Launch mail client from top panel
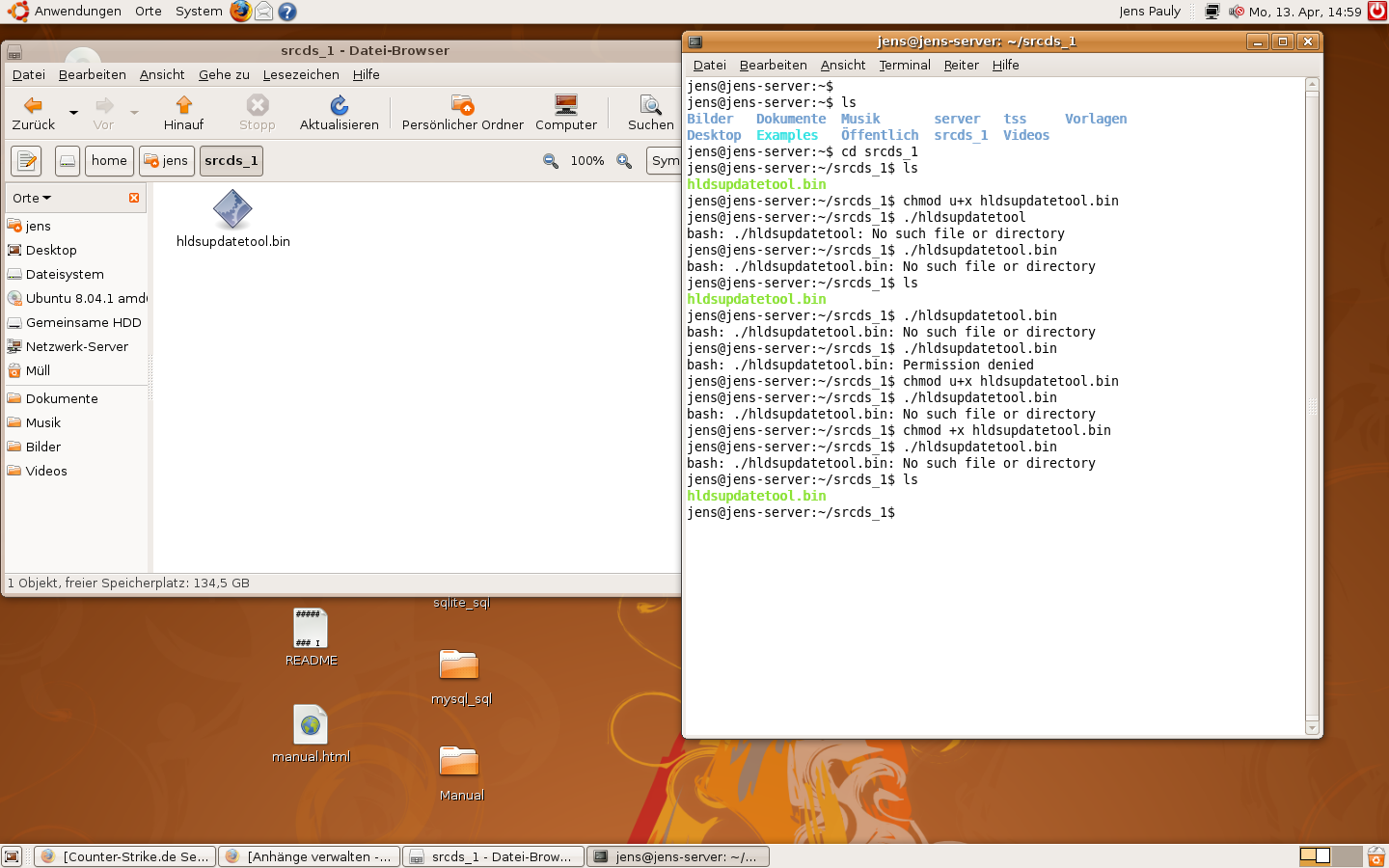The width and height of the screenshot is (1389, 868). pyautogui.click(x=263, y=12)
